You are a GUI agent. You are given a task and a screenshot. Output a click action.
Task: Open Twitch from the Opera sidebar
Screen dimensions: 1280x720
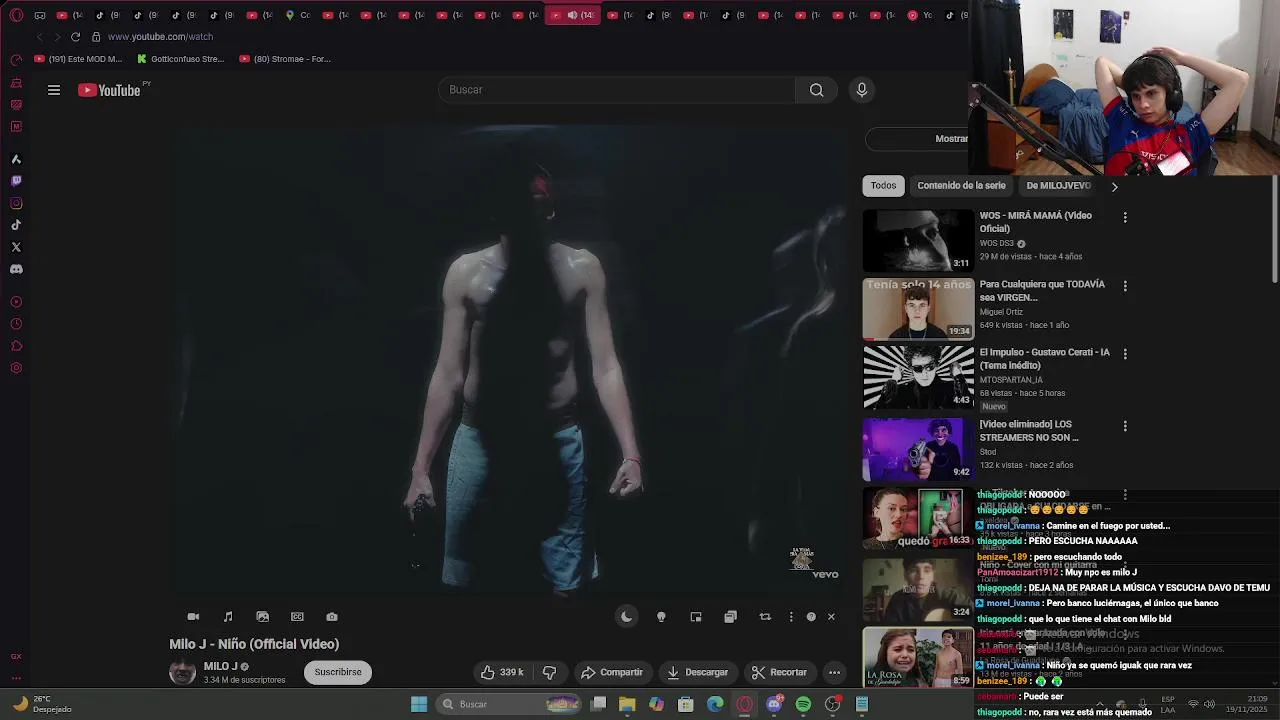(x=16, y=181)
